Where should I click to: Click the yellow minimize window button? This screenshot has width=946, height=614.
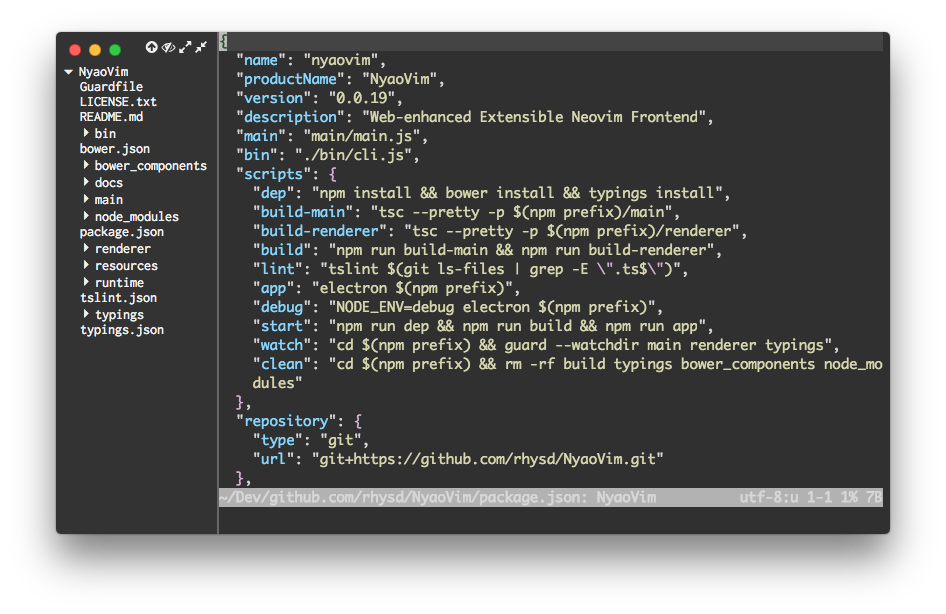(95, 50)
